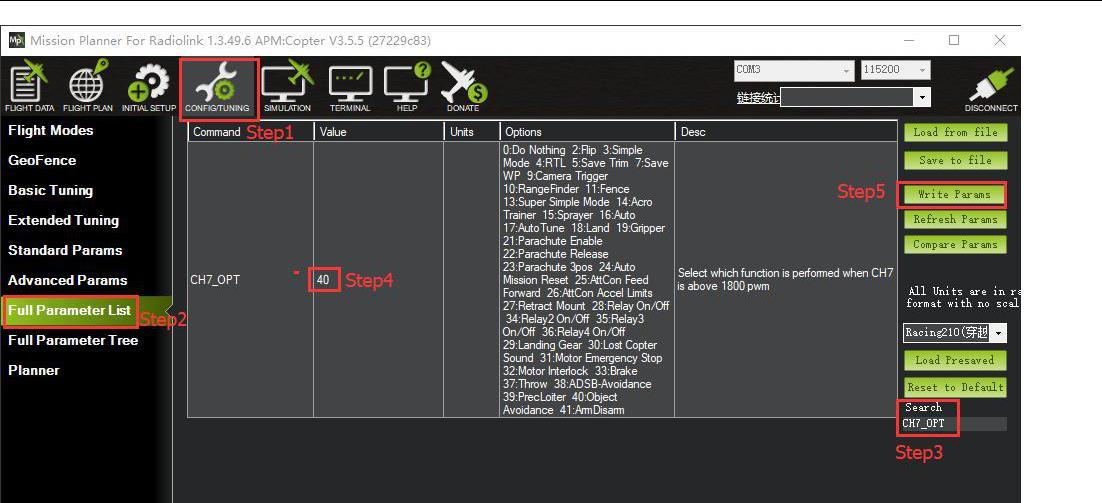Select Extended Tuning in the sidebar
This screenshot has width=1102, height=503.
click(x=63, y=221)
